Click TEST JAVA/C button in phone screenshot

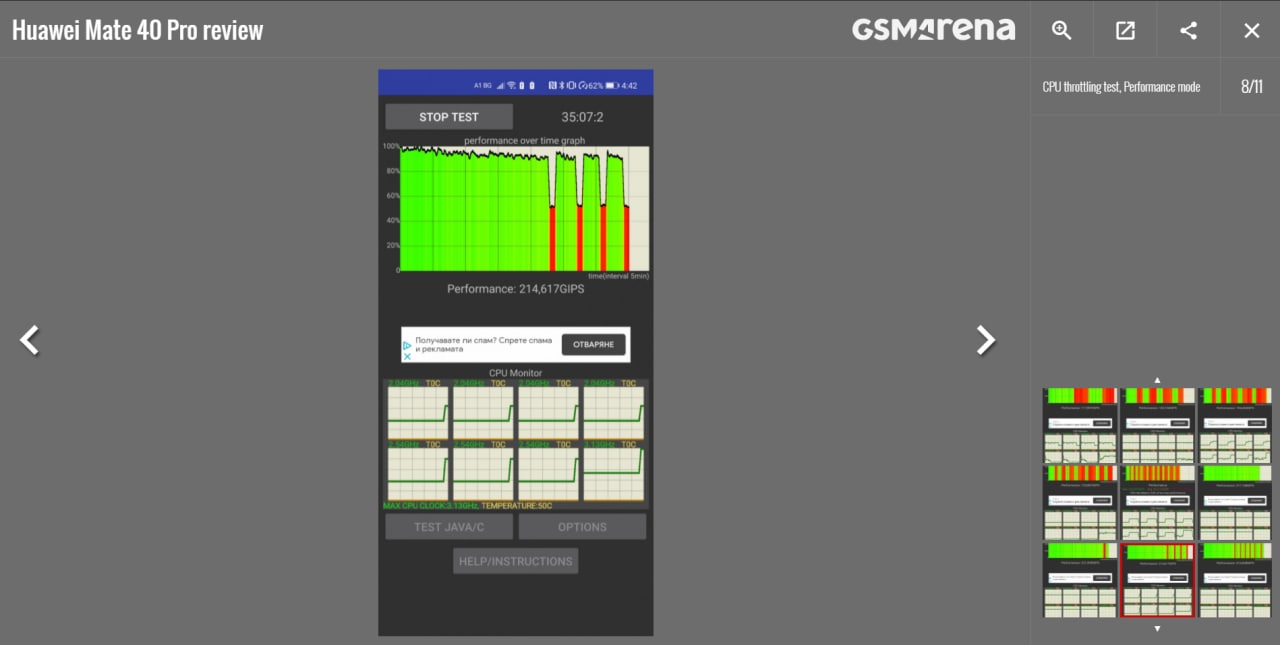coord(449,527)
